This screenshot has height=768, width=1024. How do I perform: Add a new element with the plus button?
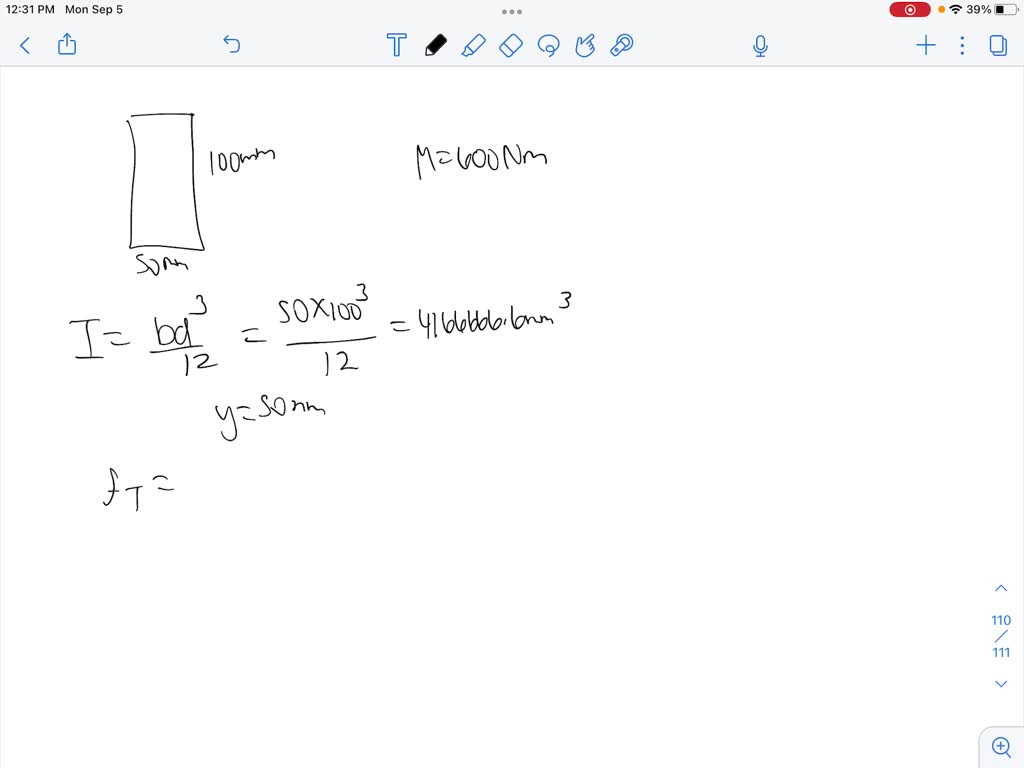[x=925, y=45]
